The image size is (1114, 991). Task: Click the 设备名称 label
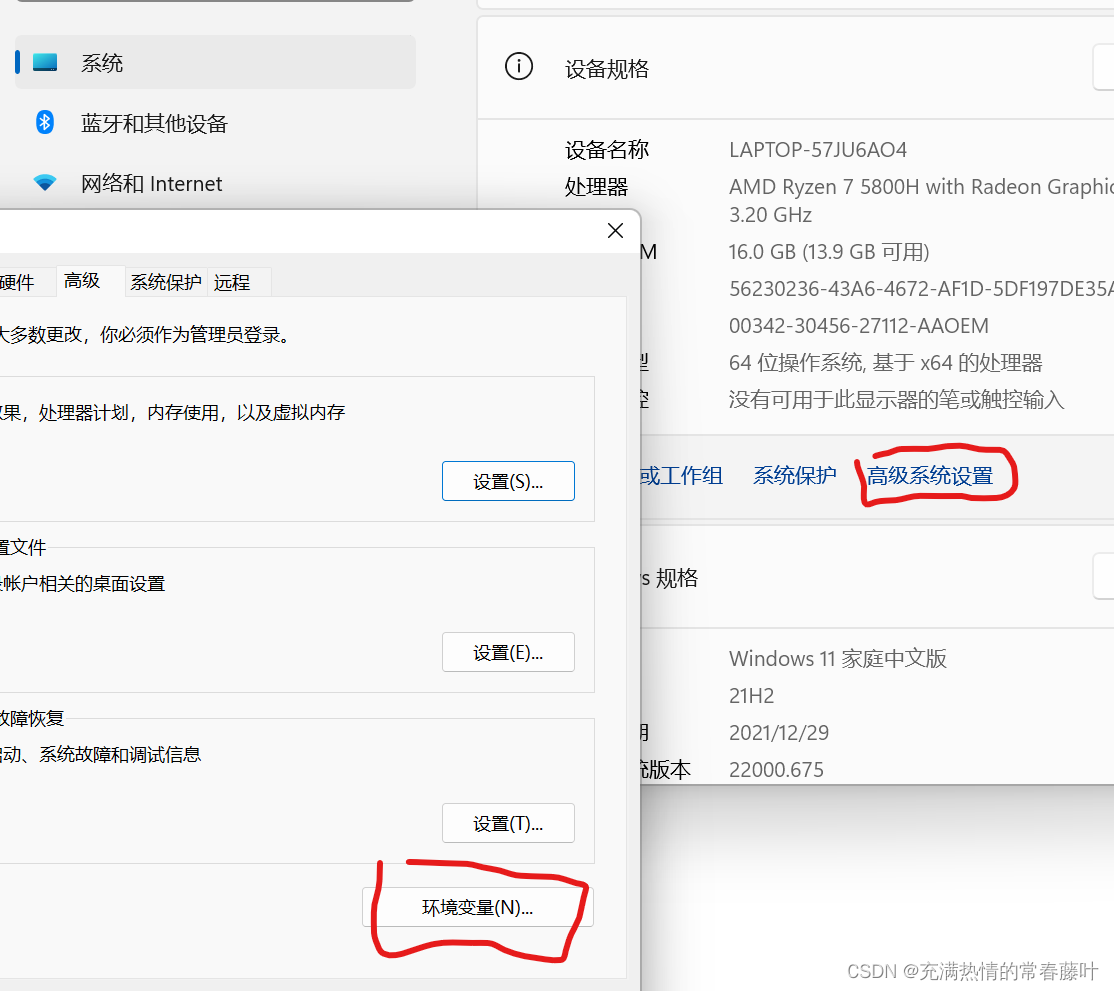[607, 150]
